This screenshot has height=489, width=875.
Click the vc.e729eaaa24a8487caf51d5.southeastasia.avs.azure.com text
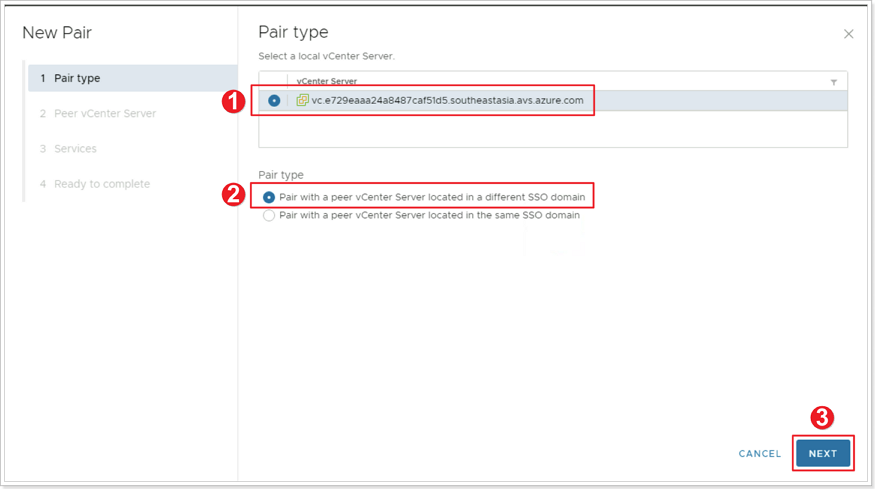tap(448, 100)
